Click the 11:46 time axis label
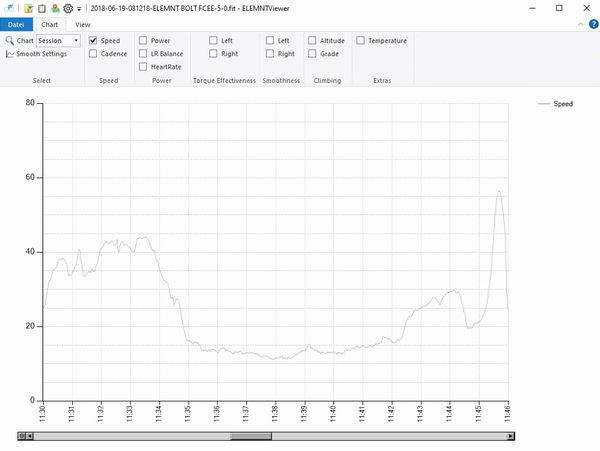The height and width of the screenshot is (451, 600). pos(507,414)
